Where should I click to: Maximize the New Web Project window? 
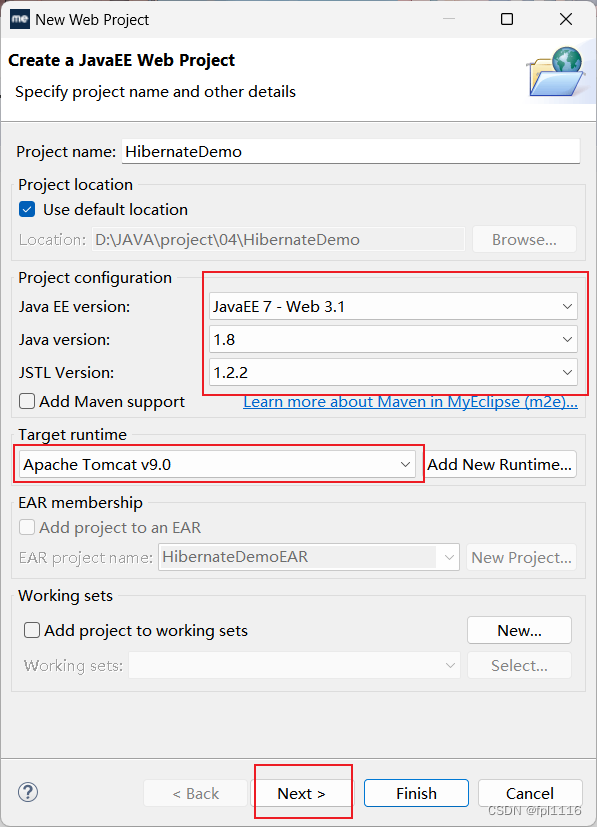tap(507, 20)
